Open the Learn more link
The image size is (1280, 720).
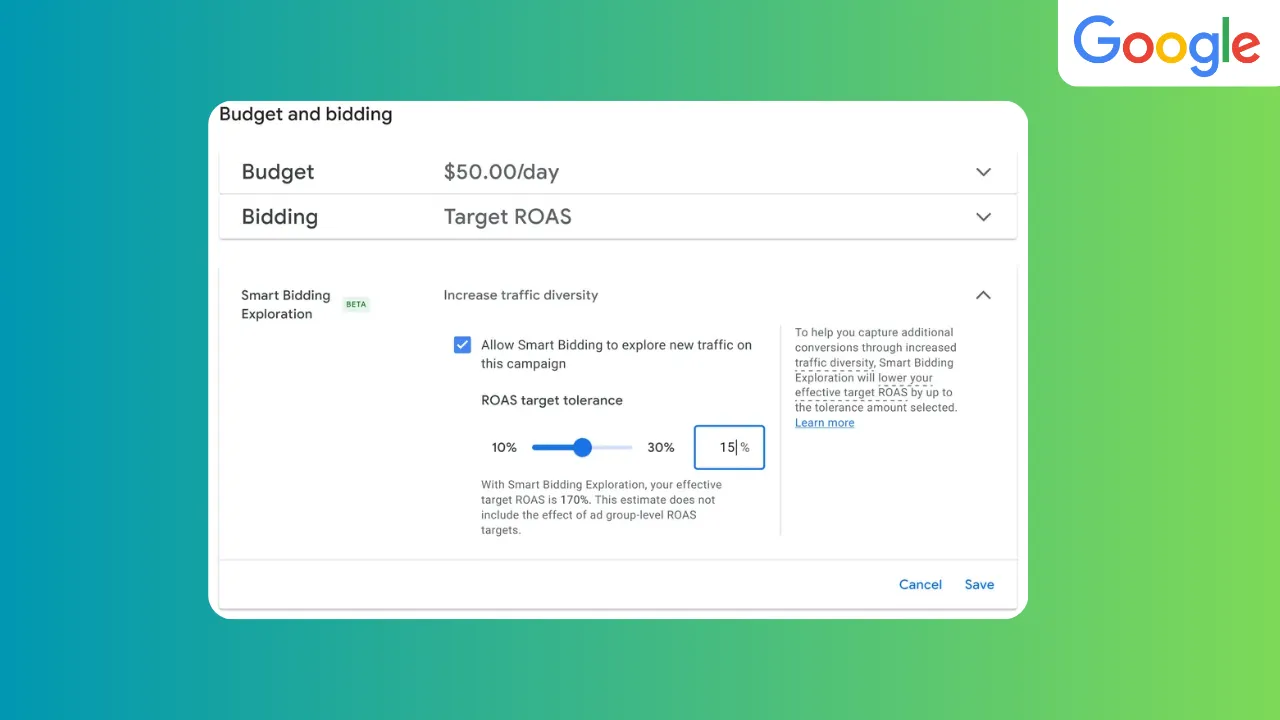coord(824,423)
